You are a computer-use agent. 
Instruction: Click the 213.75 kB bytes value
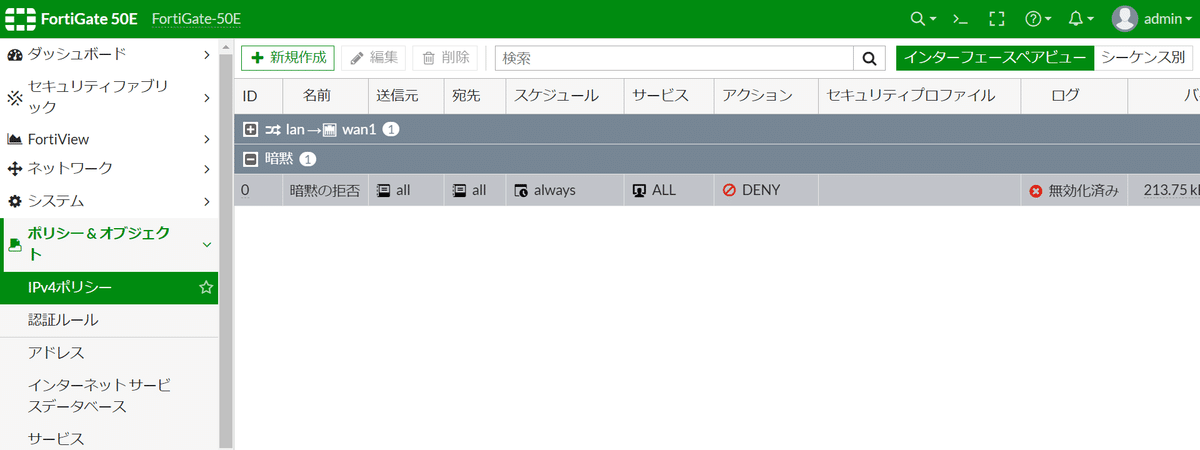[x=1171, y=190]
